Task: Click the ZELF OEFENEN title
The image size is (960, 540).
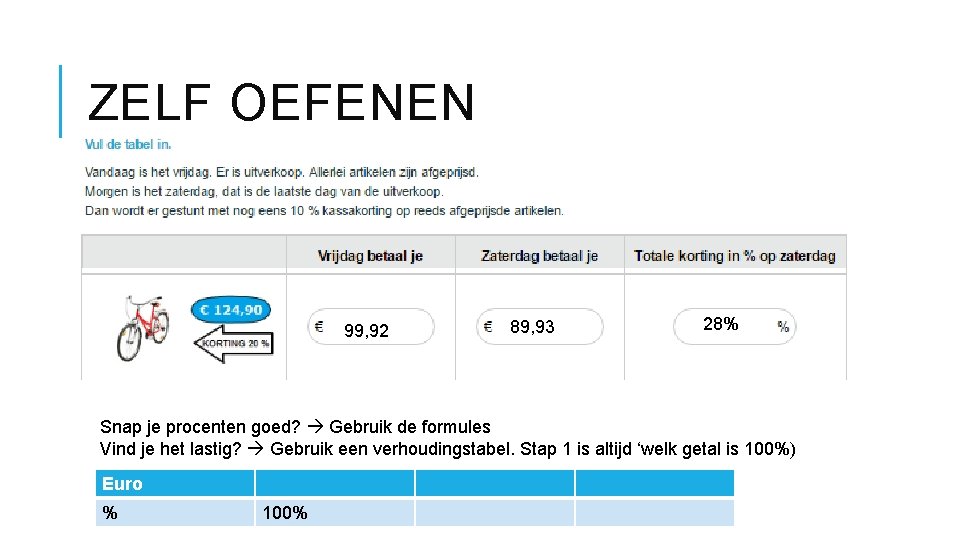Action: point(282,102)
